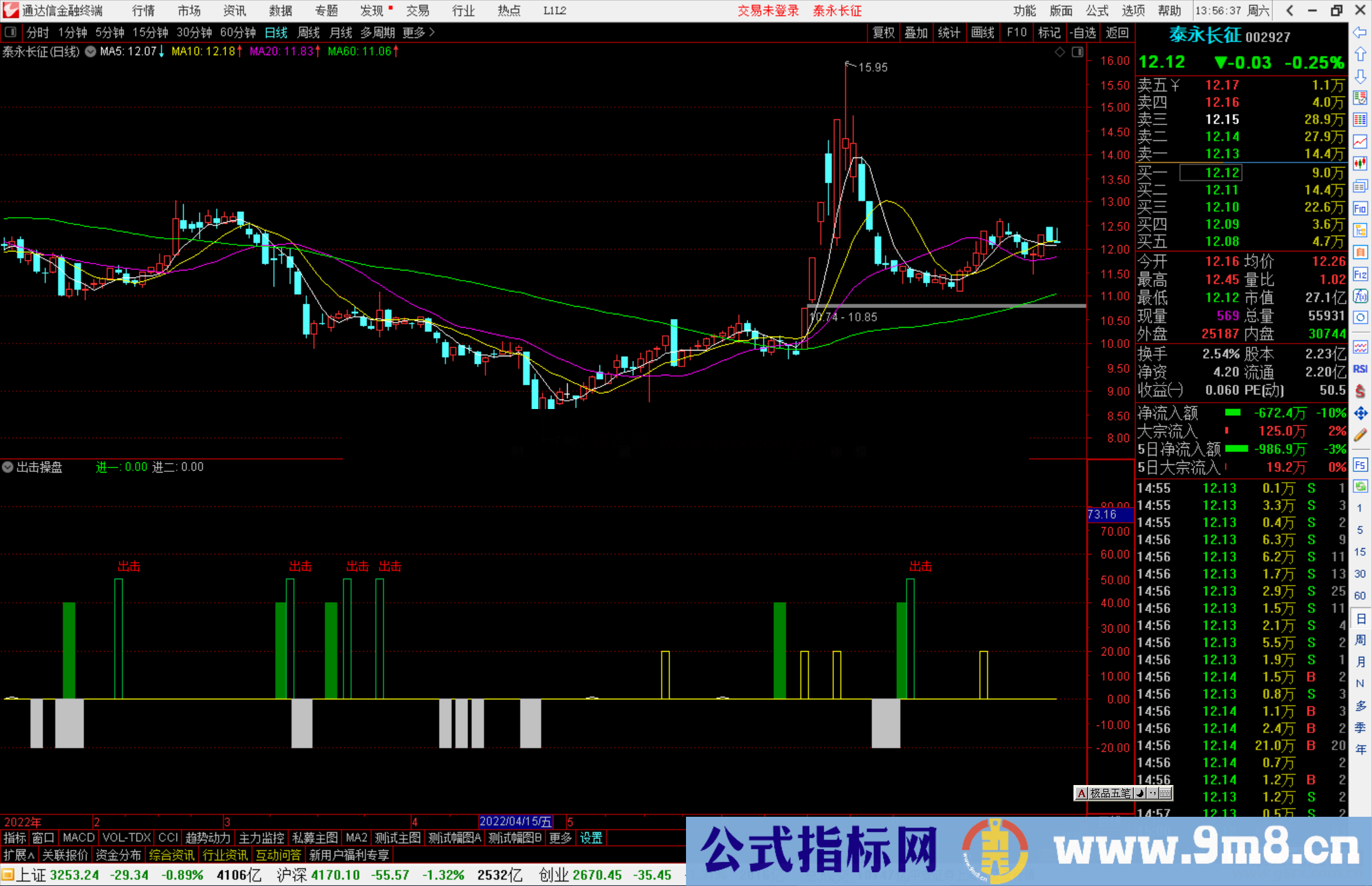Click the red dollar sign sidebar icon
The height and width of the screenshot is (886, 1372).
point(1360,391)
